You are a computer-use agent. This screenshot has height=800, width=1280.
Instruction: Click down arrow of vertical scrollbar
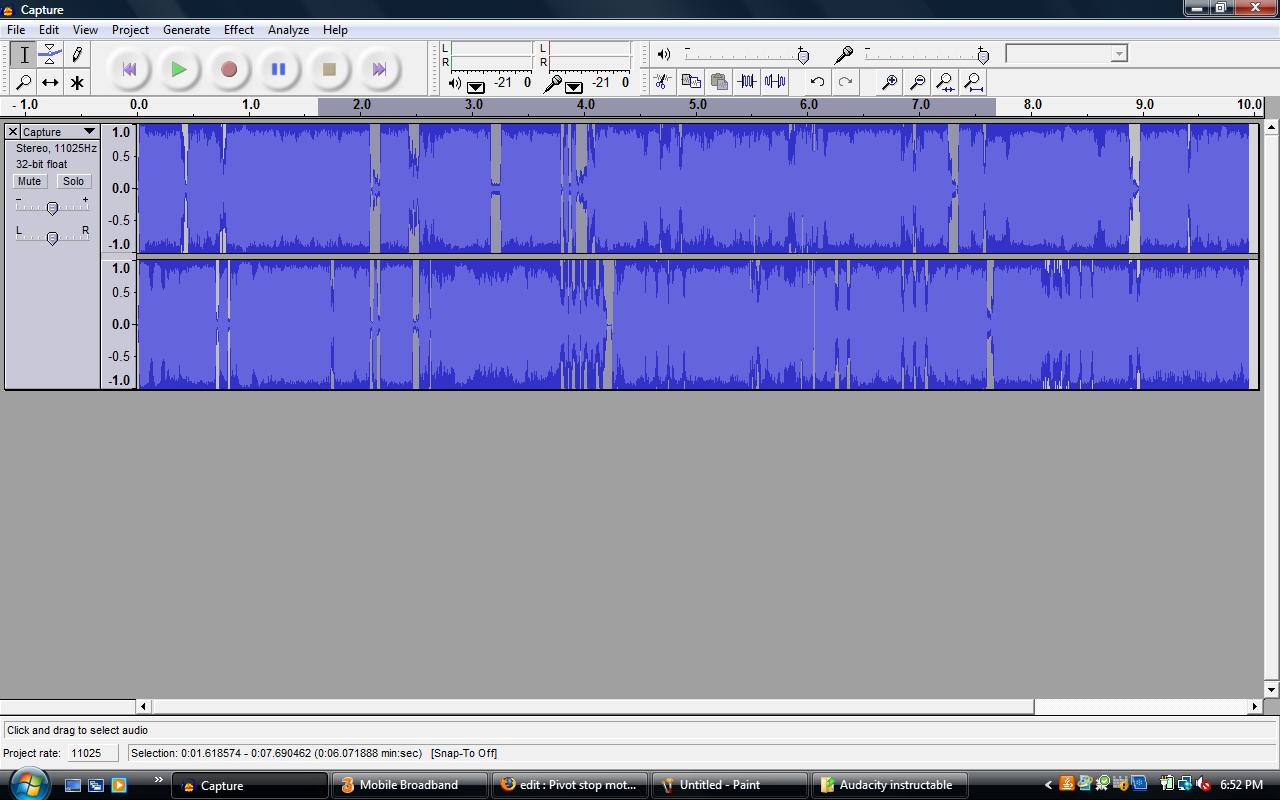pyautogui.click(x=1271, y=690)
